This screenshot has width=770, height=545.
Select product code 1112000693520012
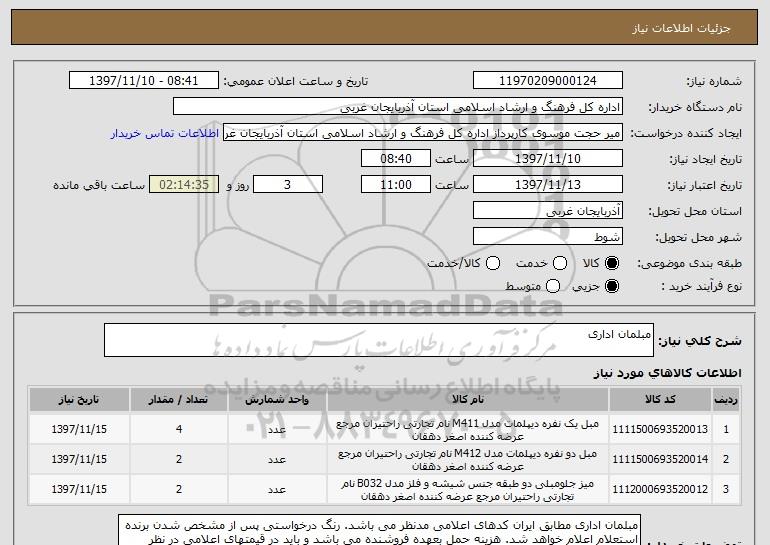click(660, 489)
